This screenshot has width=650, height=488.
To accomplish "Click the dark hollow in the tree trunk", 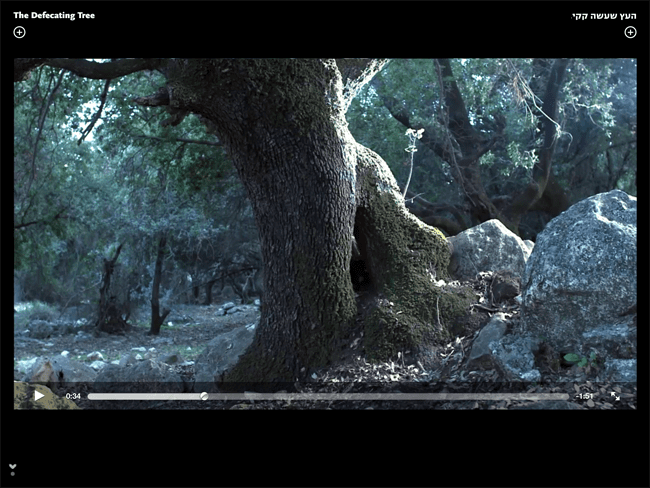I will click(358, 262).
